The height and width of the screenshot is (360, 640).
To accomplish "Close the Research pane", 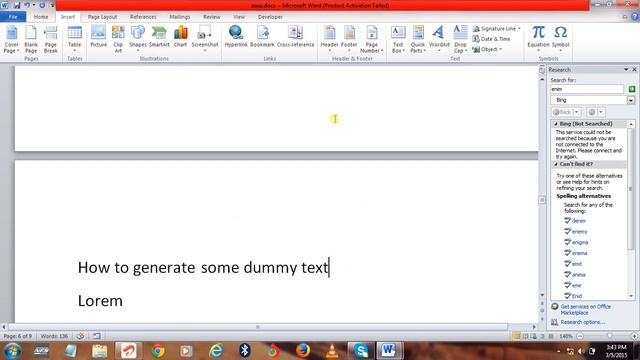I will click(x=634, y=70).
